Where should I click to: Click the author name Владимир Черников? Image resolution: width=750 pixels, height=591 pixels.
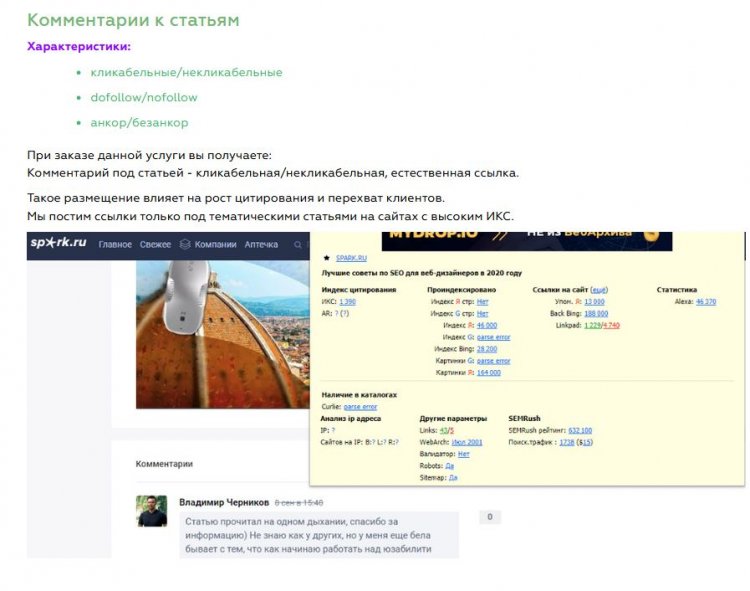click(x=224, y=503)
